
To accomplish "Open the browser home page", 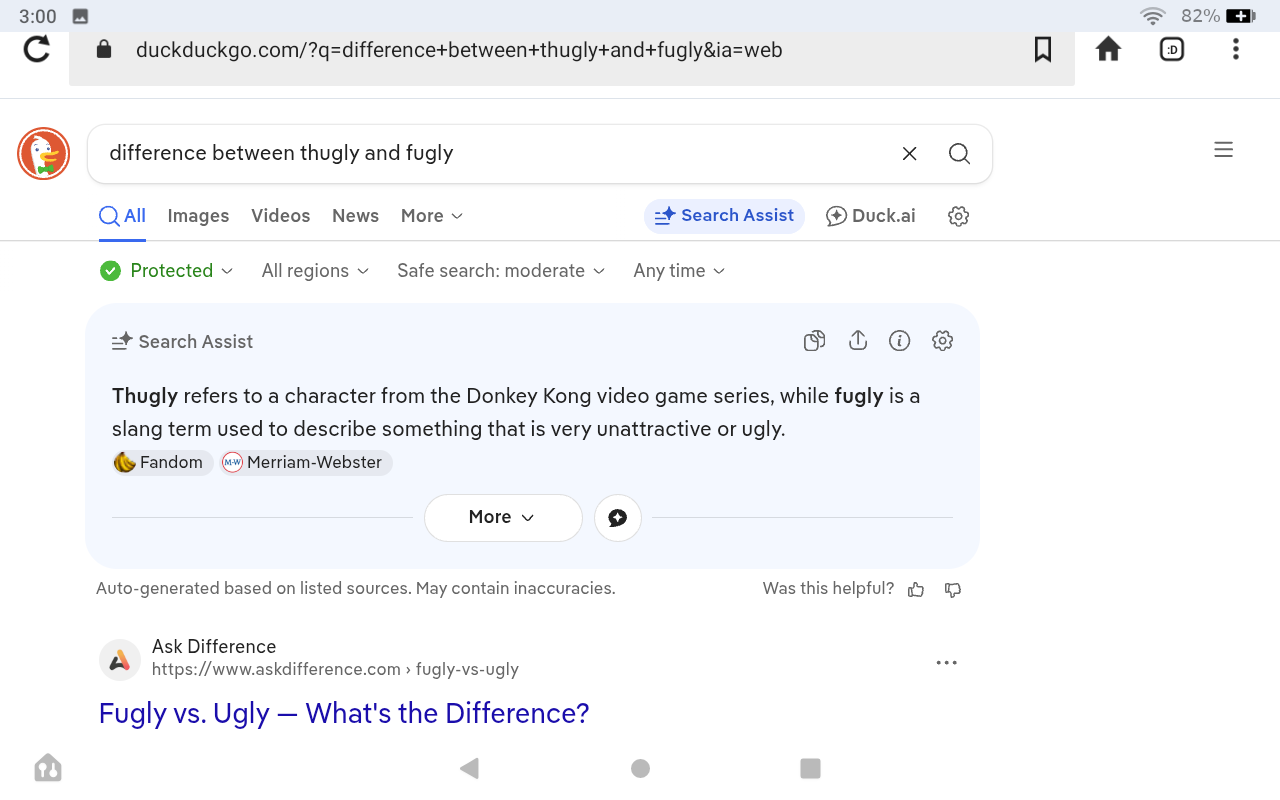I will click(1108, 49).
